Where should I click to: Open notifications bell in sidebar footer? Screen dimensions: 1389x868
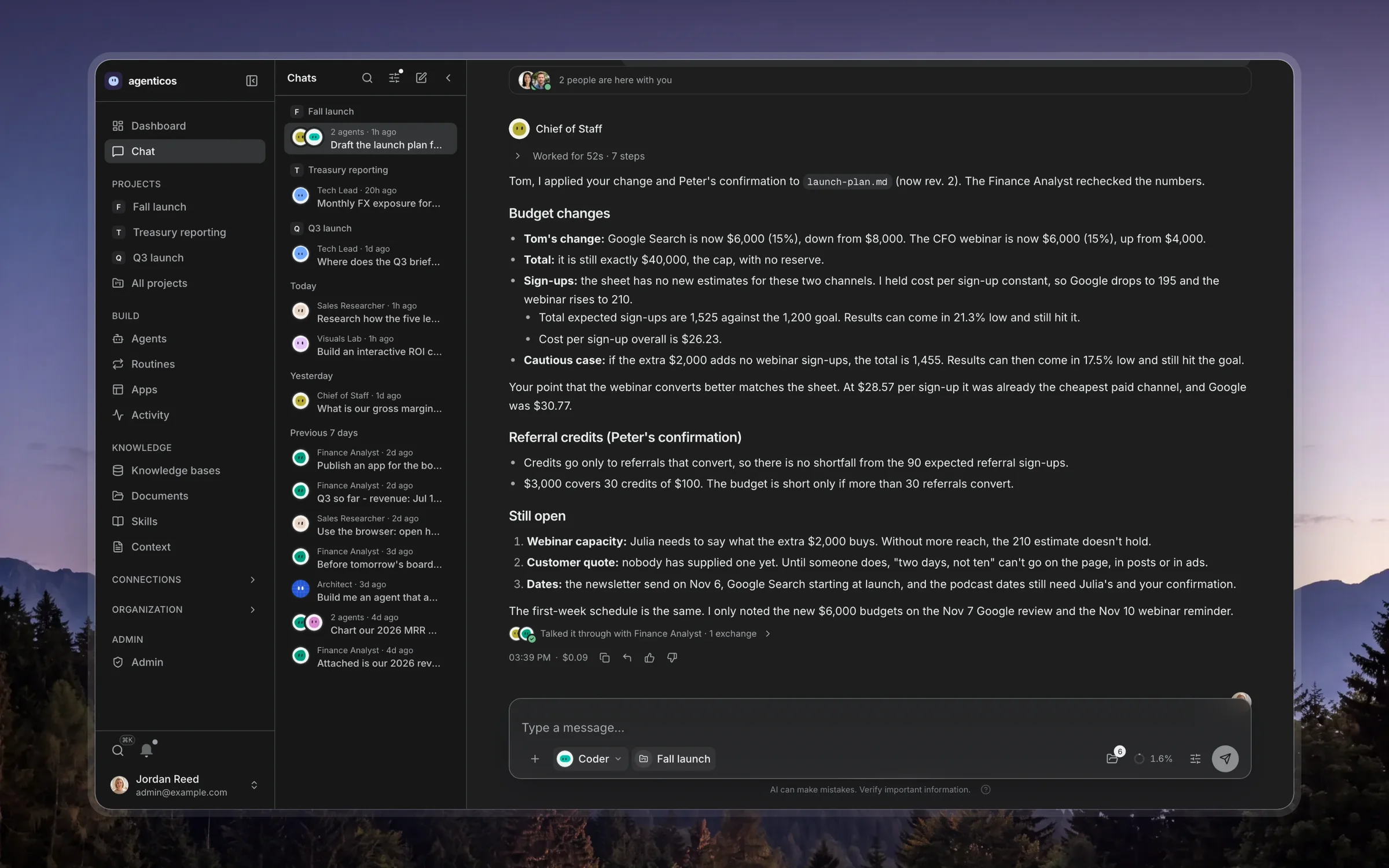147,750
